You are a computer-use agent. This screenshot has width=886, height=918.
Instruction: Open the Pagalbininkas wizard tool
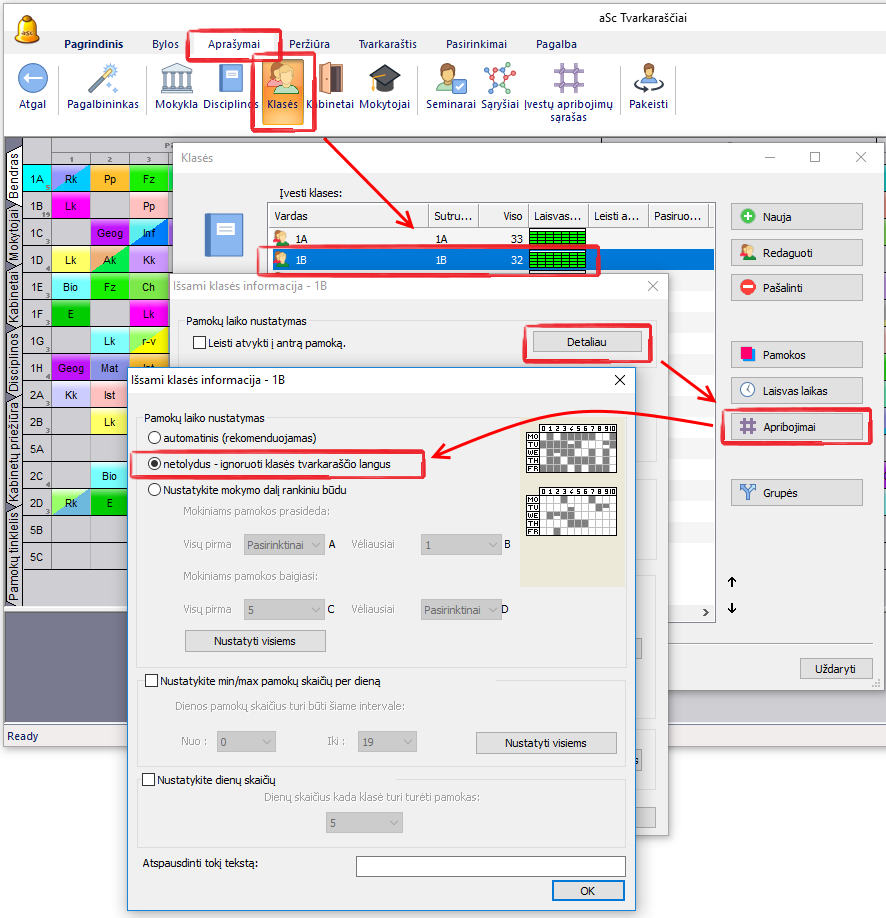pyautogui.click(x=103, y=79)
